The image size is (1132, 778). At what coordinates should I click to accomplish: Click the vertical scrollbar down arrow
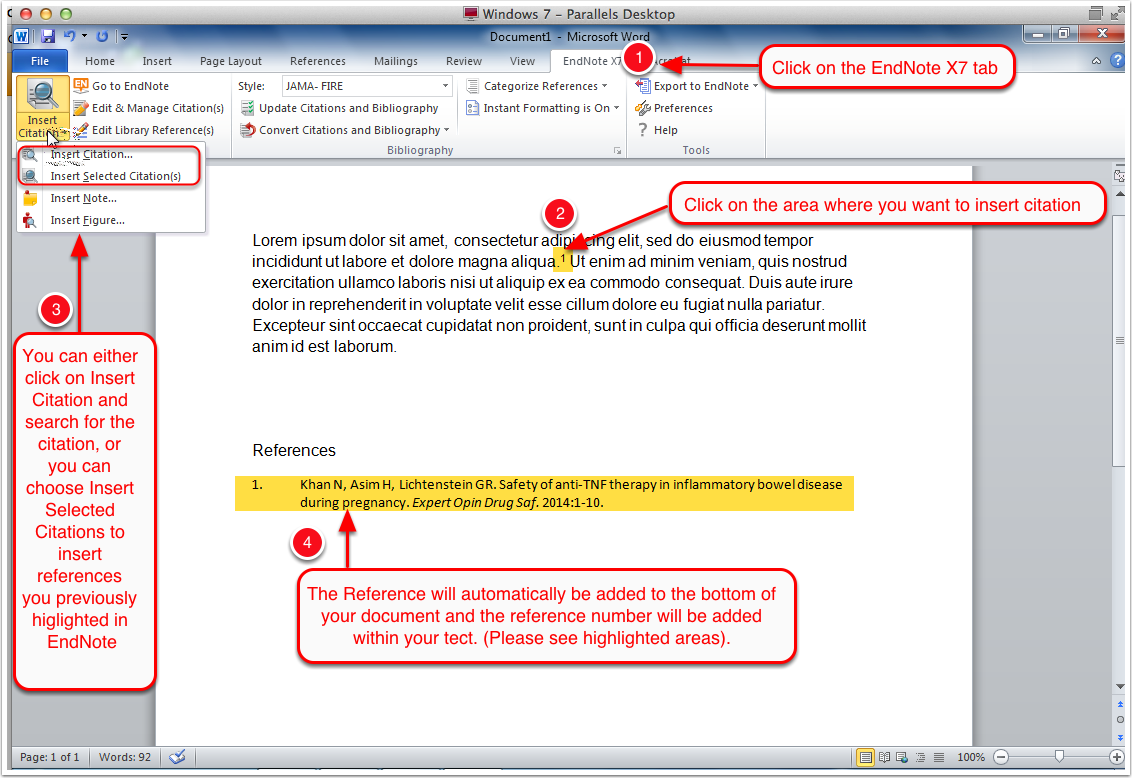1120,686
